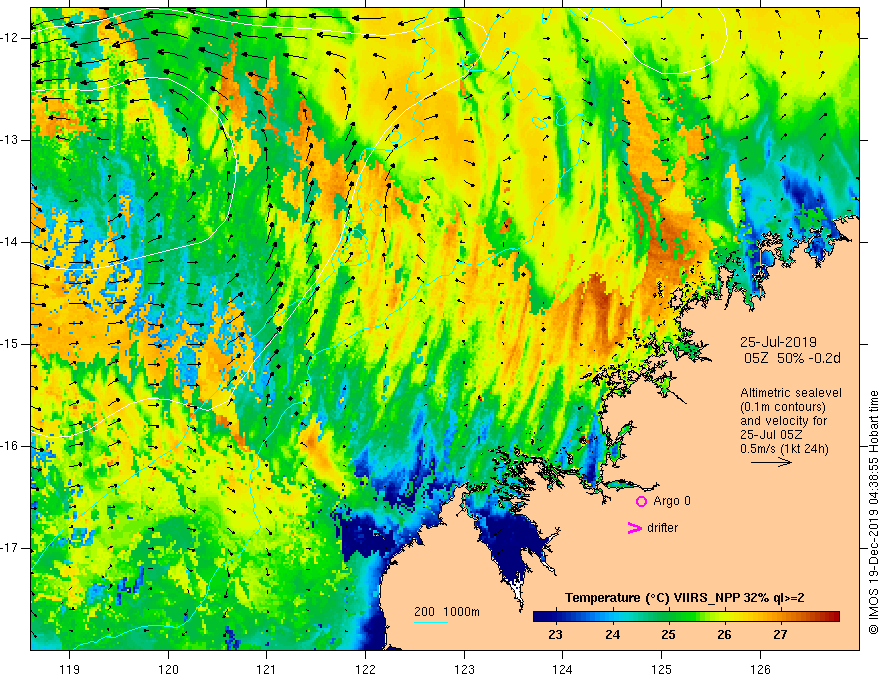Select the 24 label on temperature scale

coord(612,635)
